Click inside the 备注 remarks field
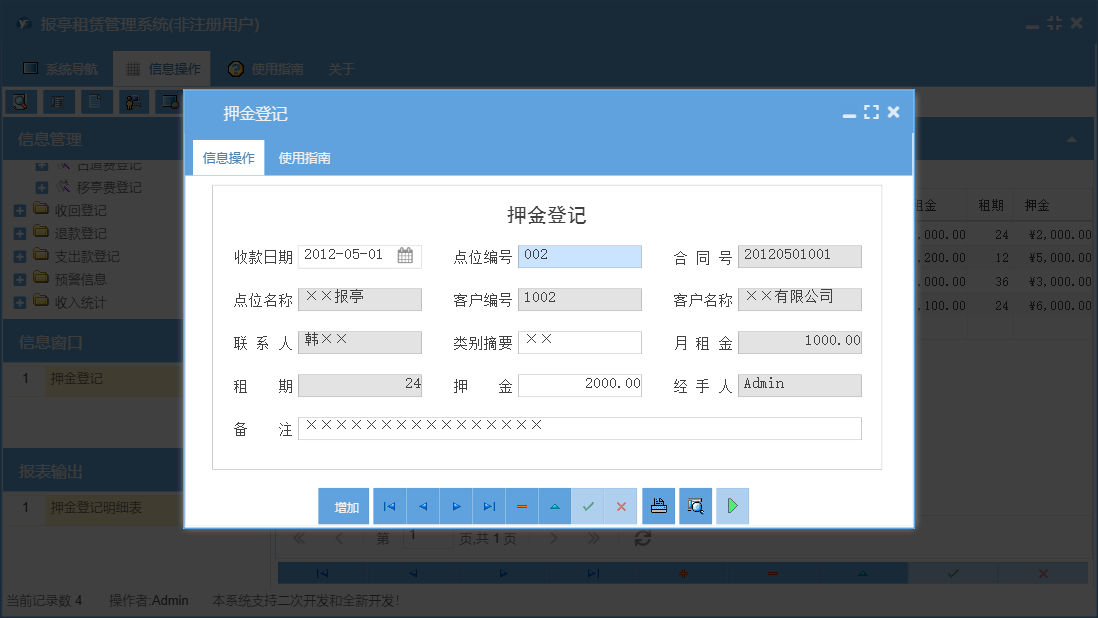Screen dimensions: 1098x618 pos(580,428)
